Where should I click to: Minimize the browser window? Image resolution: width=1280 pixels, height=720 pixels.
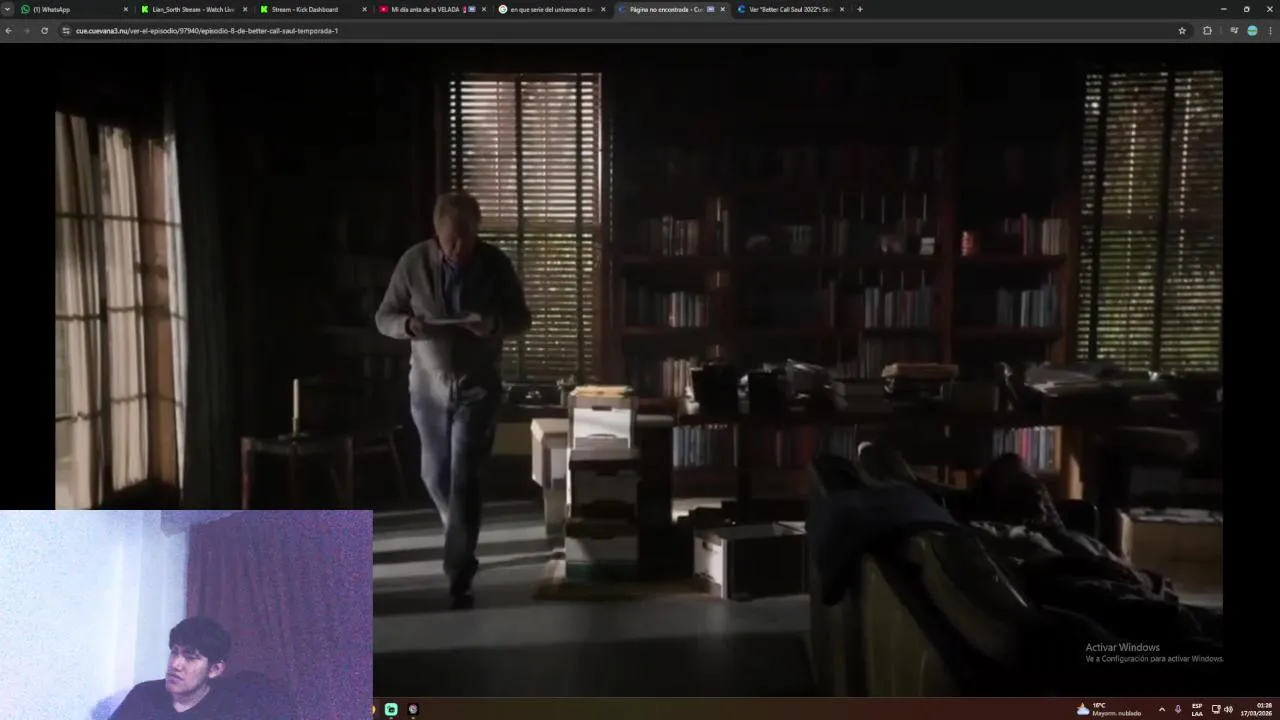coord(1223,9)
